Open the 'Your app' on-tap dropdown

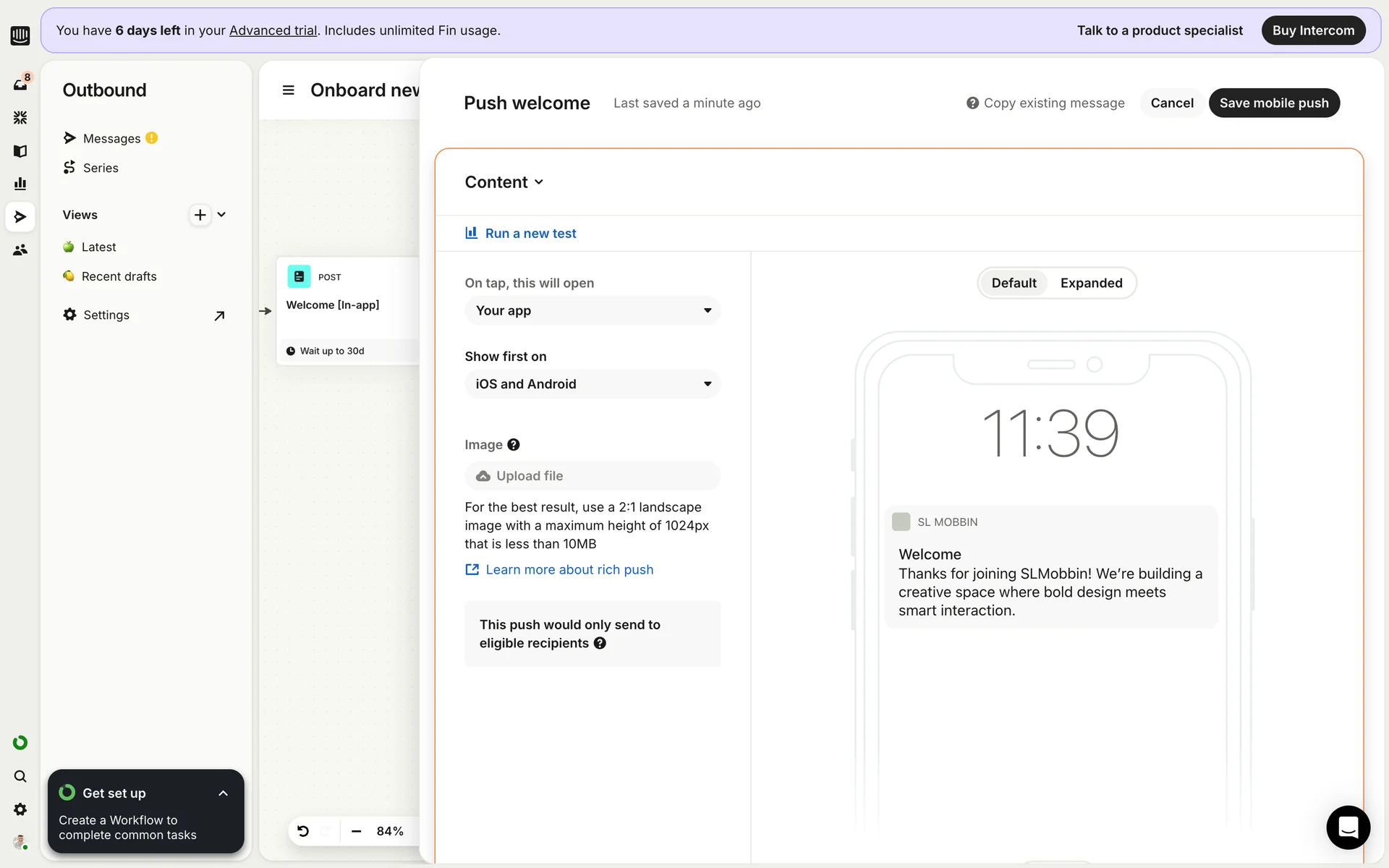tap(592, 310)
